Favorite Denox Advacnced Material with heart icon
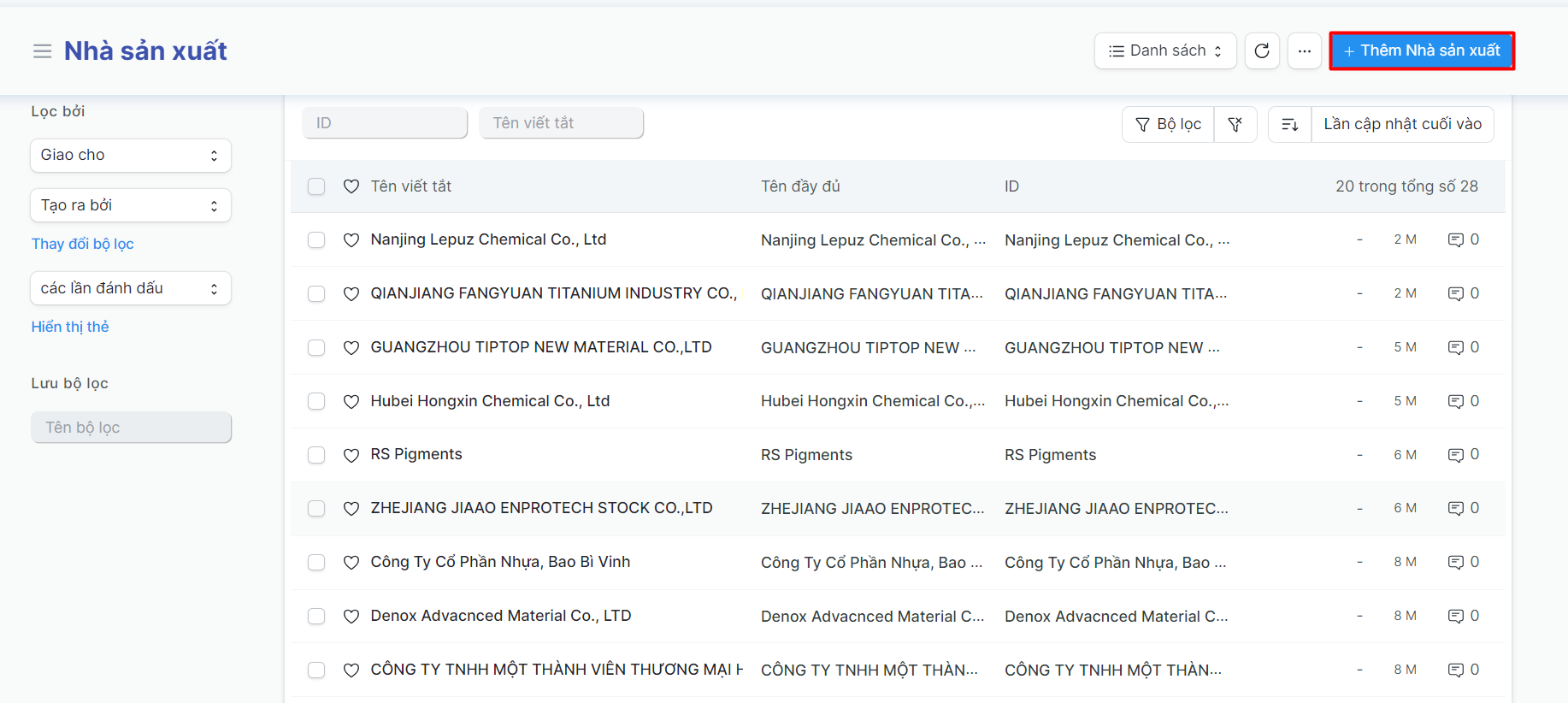The width and height of the screenshot is (1568, 703). [351, 617]
